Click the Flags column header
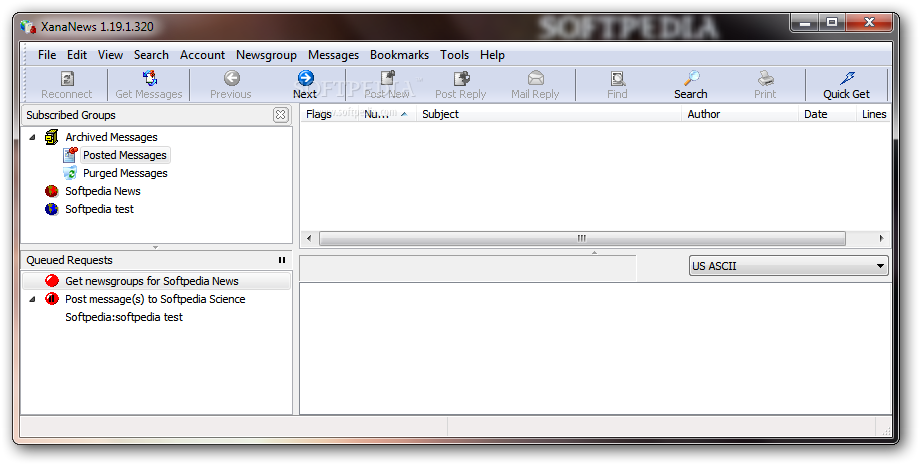Screen dimensions: 920x465 point(329,114)
